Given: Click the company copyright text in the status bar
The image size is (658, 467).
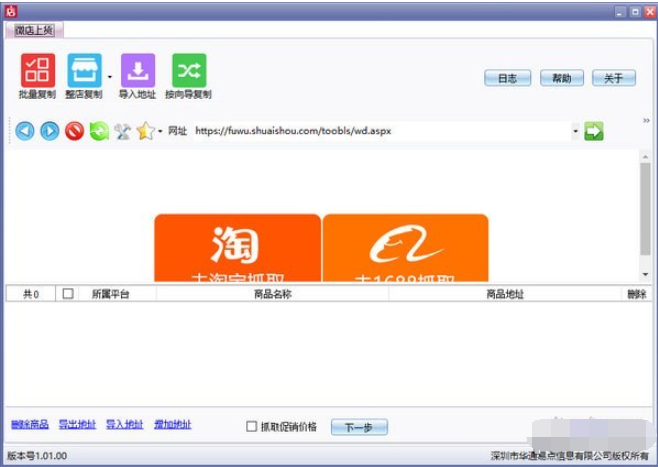Looking at the screenshot, I should 569,456.
